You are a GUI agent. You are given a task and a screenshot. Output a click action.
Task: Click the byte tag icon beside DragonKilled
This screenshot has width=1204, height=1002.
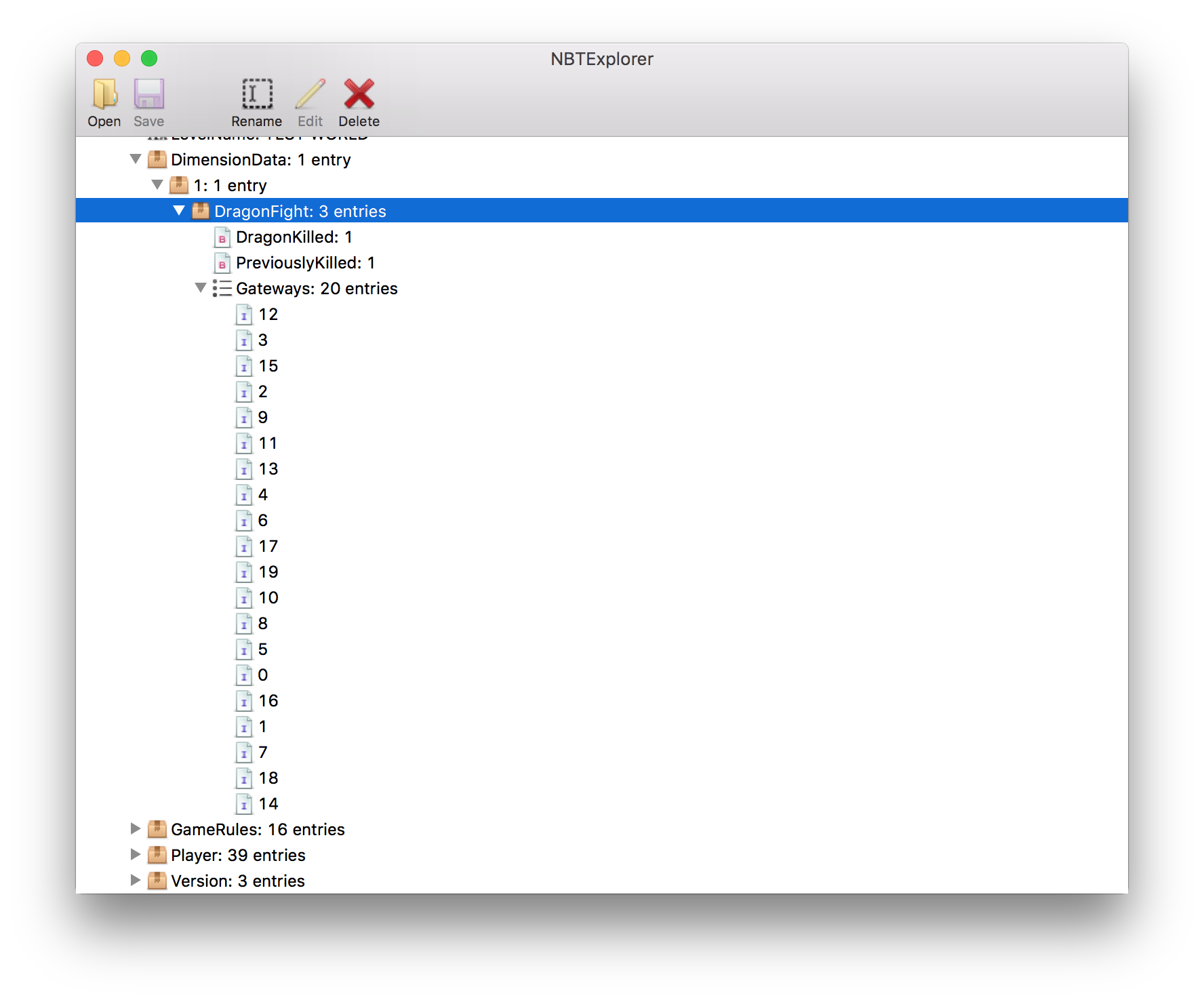[222, 237]
